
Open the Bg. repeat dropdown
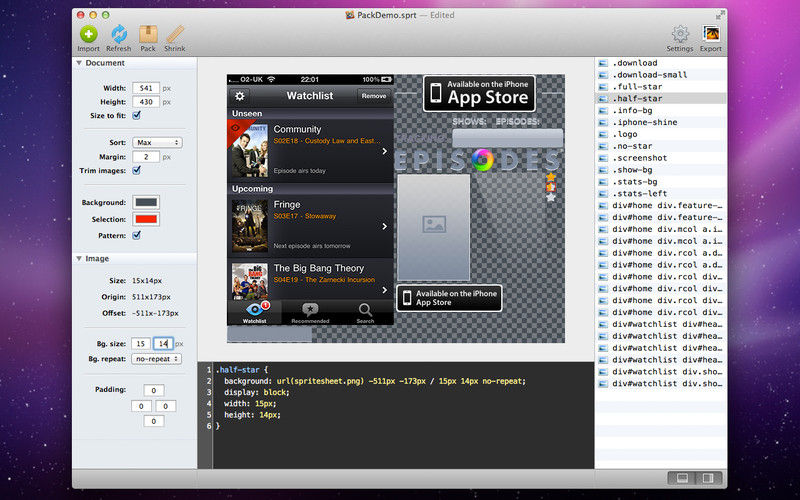[x=157, y=358]
